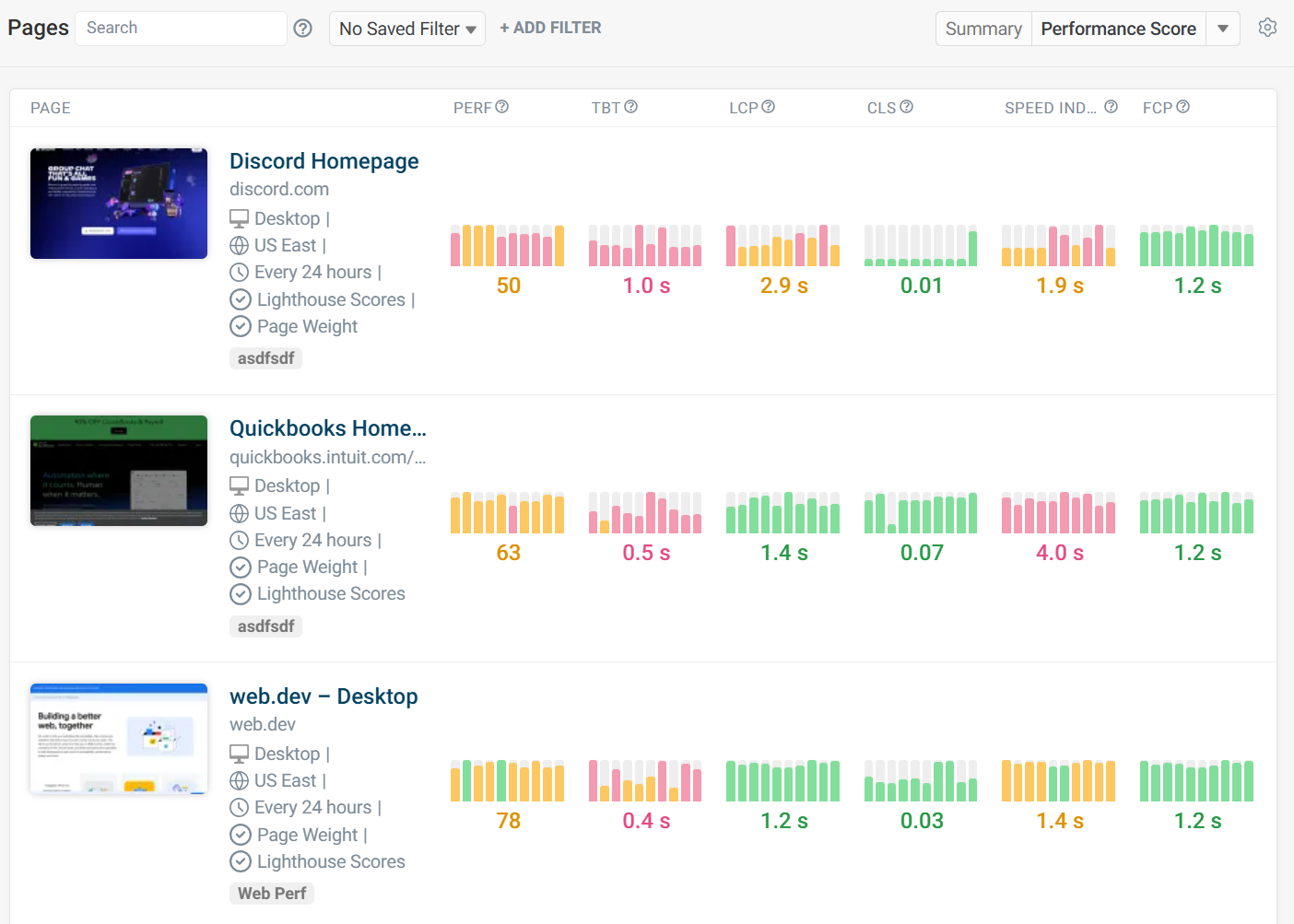The width and height of the screenshot is (1294, 924).
Task: Switch to the Summary view tab
Action: point(983,29)
